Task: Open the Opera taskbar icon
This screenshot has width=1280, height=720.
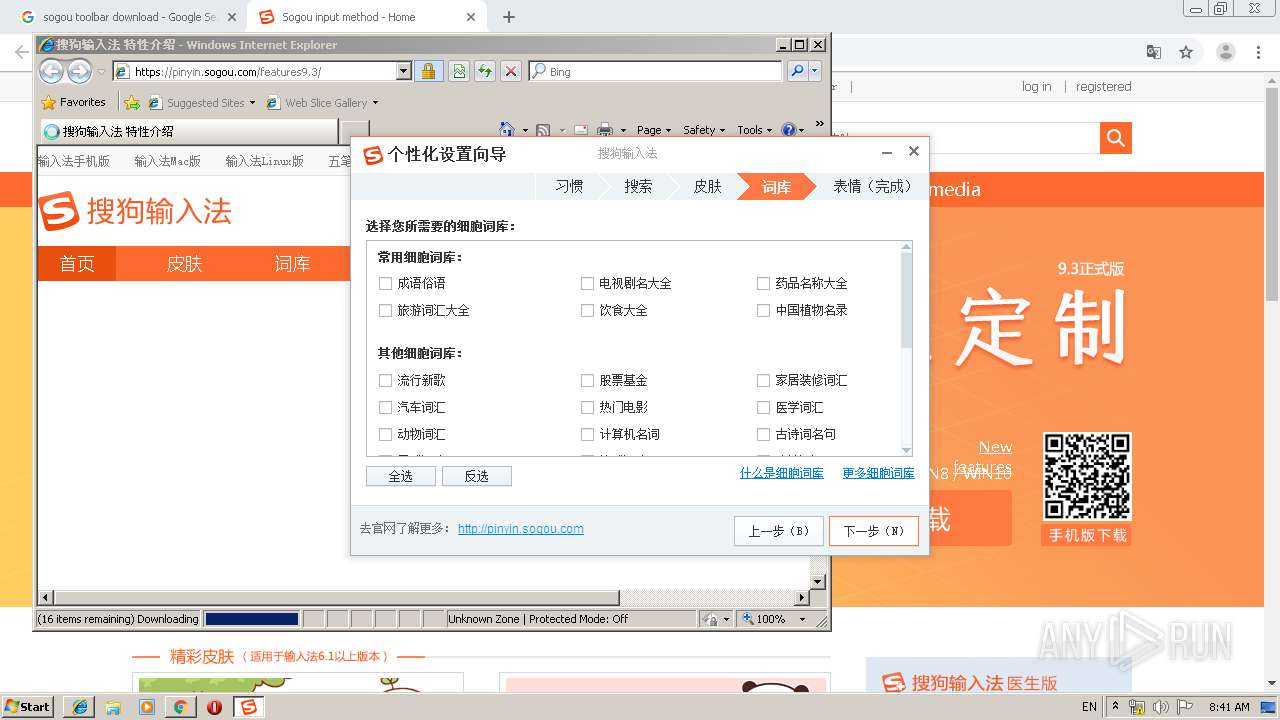Action: 214,707
